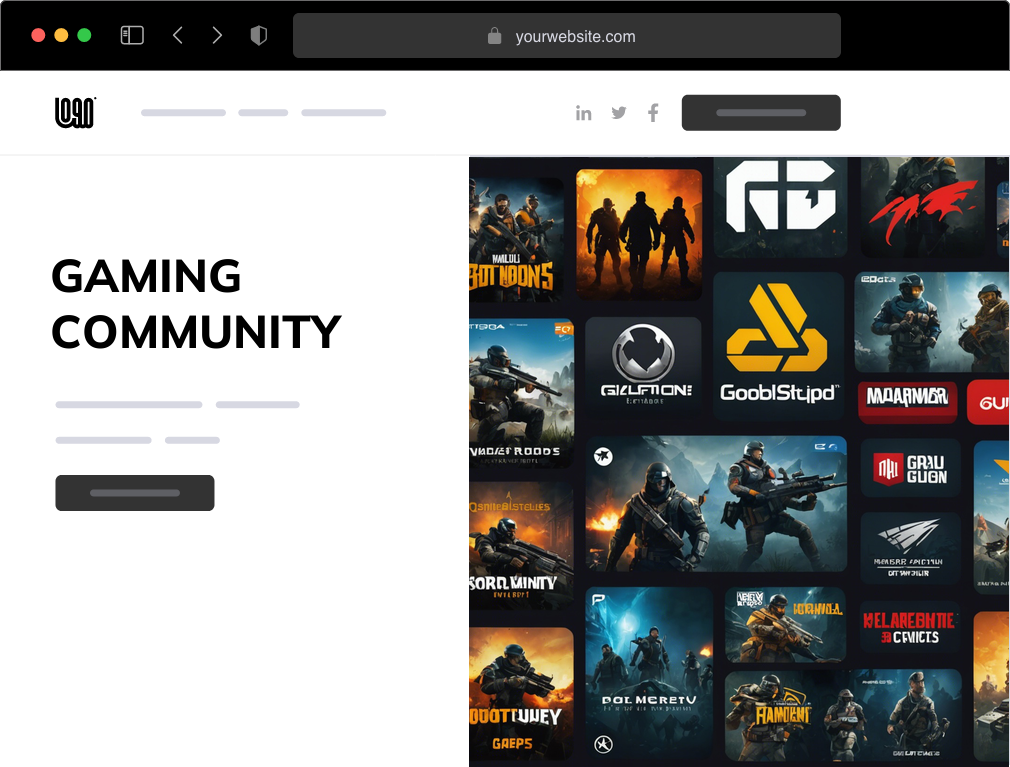
Task: Click the padlock icon in address bar
Action: 494,36
